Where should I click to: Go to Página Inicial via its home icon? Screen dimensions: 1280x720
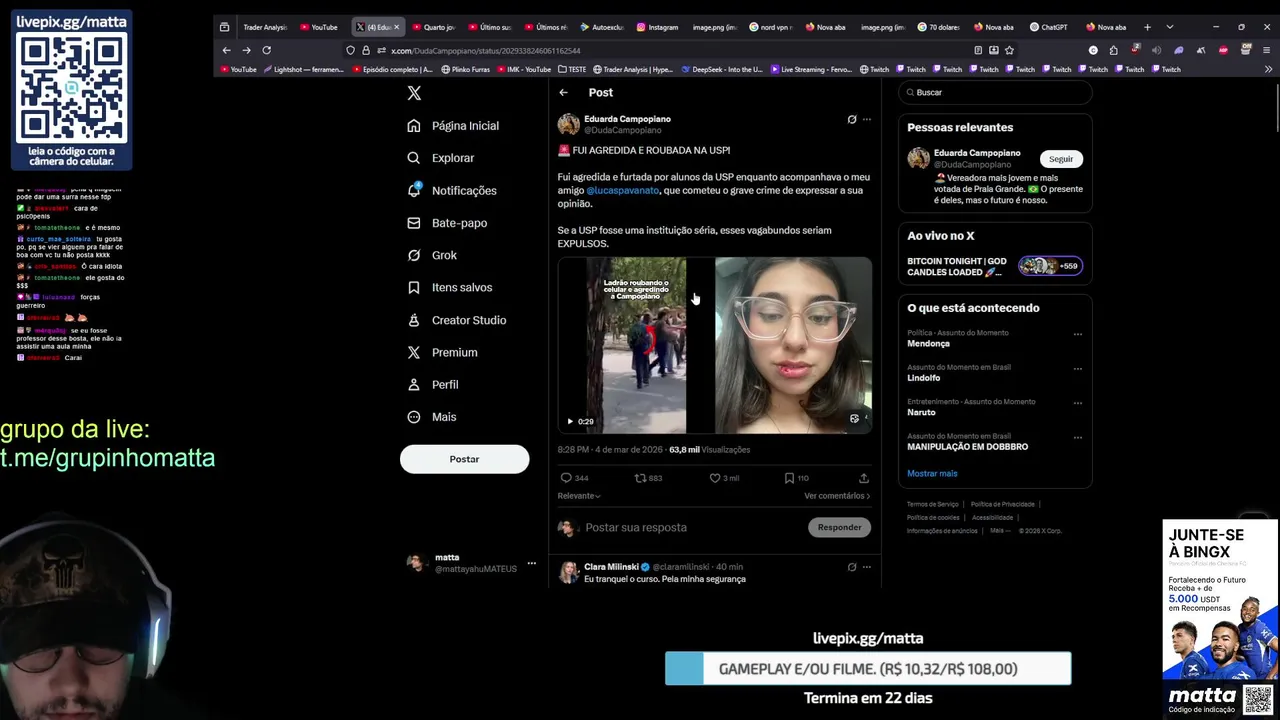(x=414, y=126)
